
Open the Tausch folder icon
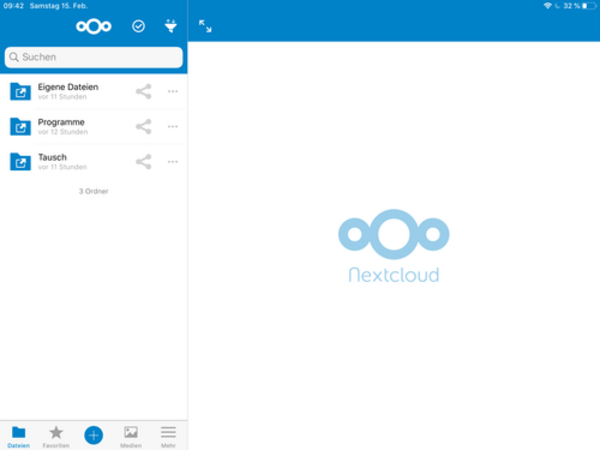(x=20, y=161)
